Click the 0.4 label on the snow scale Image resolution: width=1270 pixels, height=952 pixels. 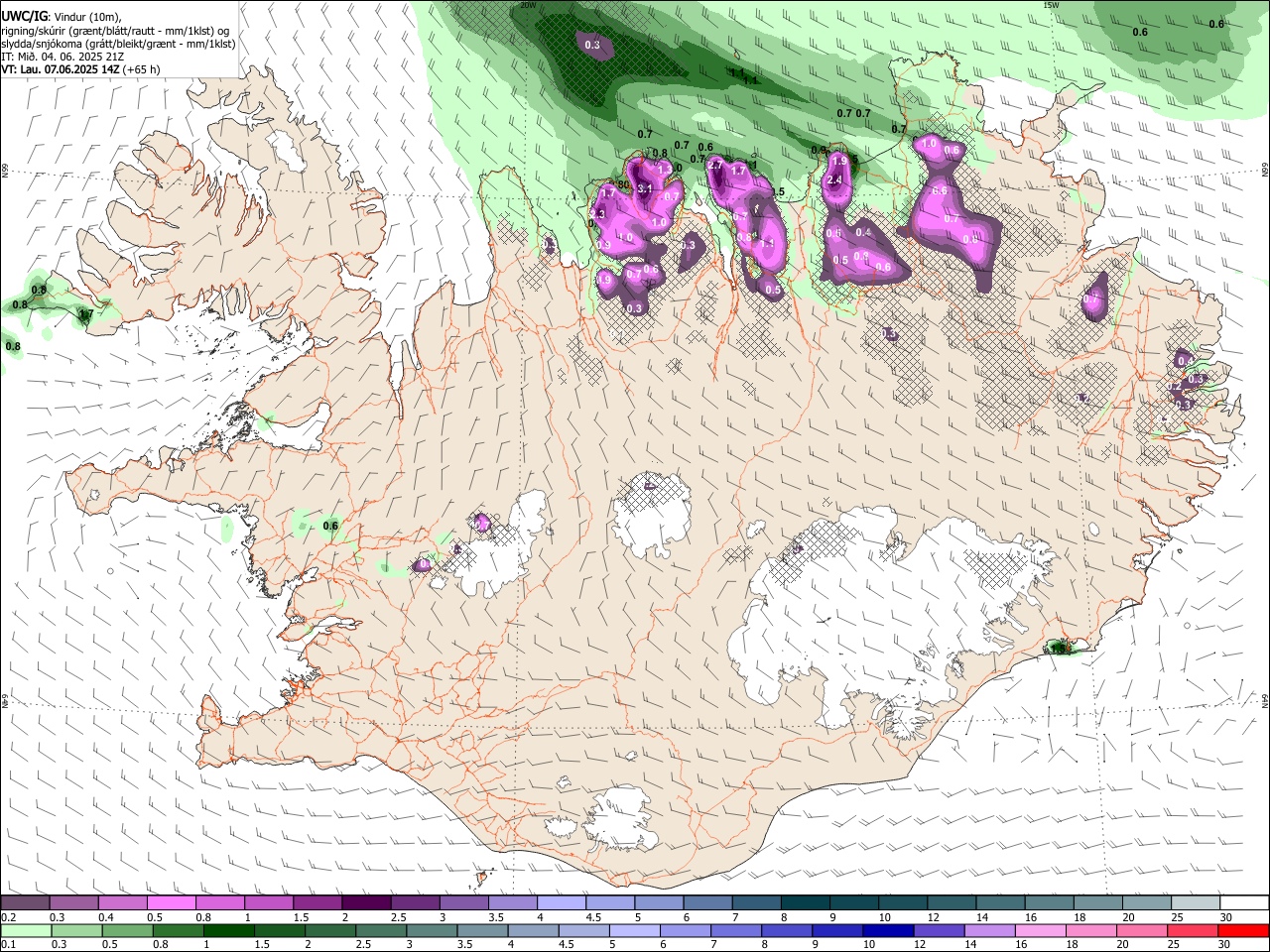tap(106, 917)
